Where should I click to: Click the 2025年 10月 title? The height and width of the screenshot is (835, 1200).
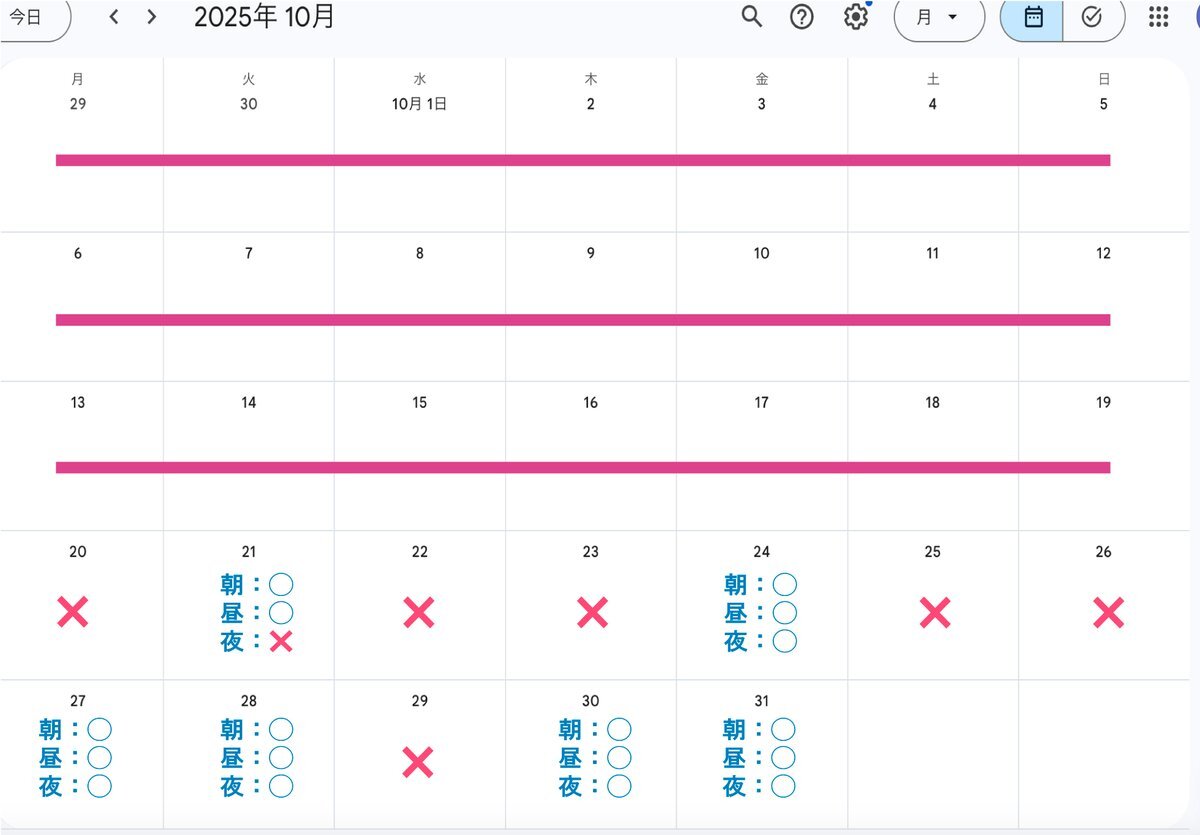point(264,17)
